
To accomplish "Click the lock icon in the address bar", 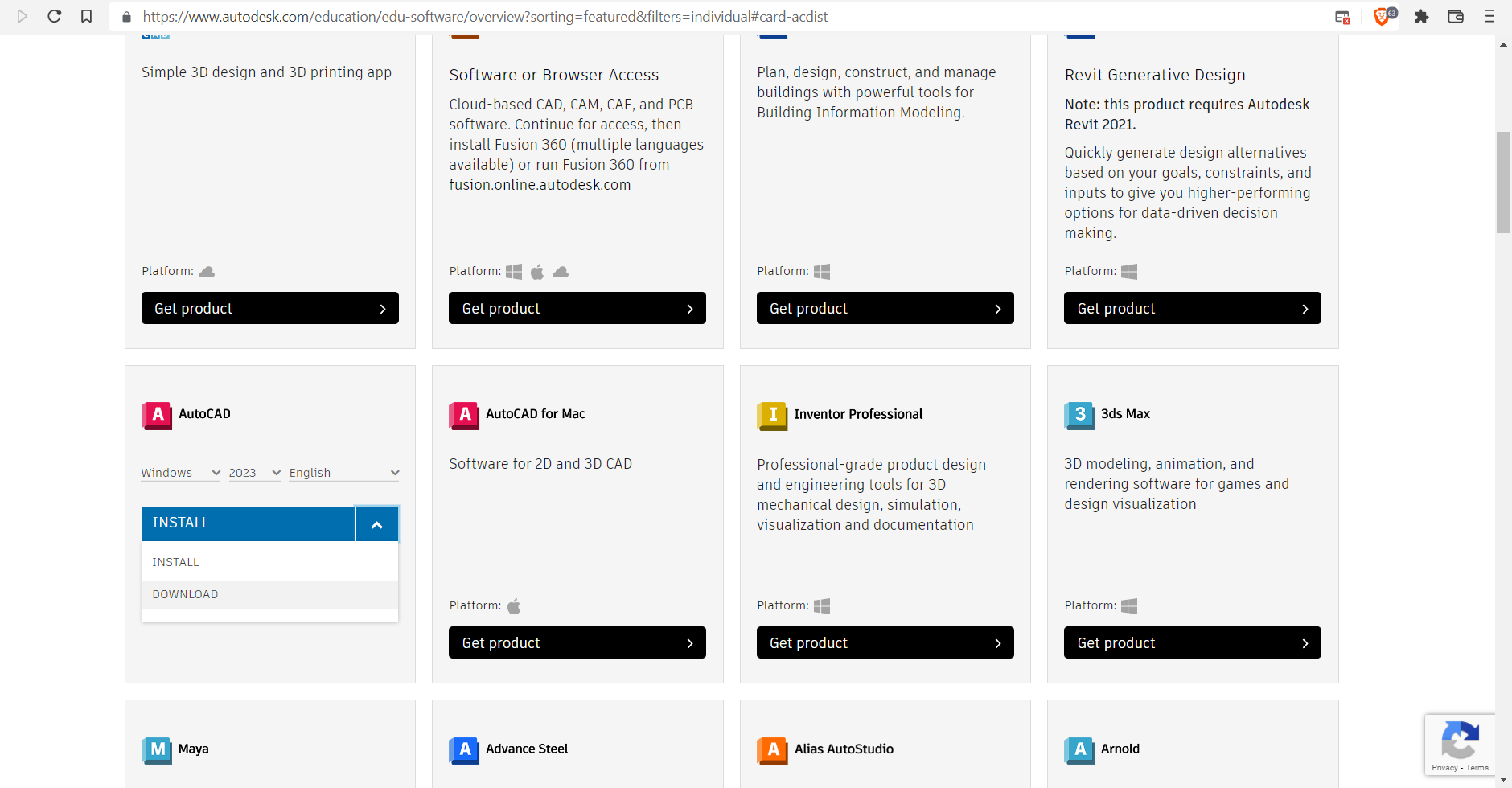I will [x=126, y=17].
